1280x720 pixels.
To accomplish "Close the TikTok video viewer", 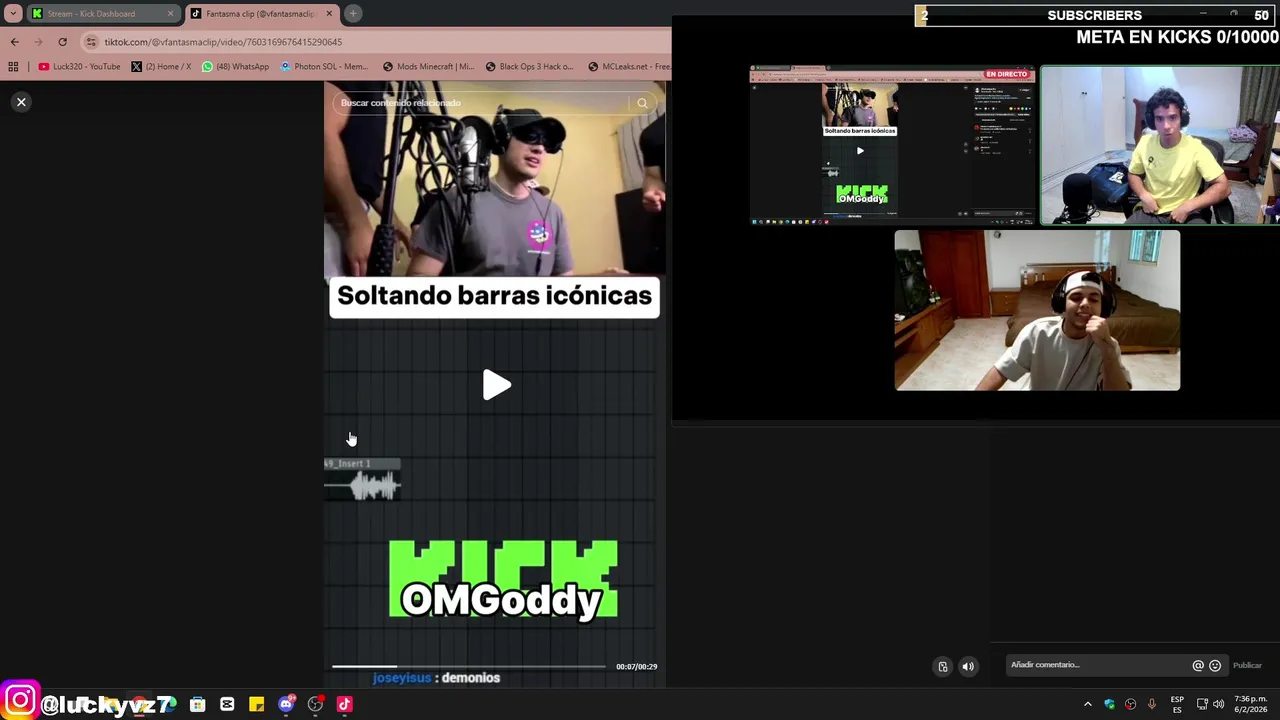I will [x=21, y=102].
